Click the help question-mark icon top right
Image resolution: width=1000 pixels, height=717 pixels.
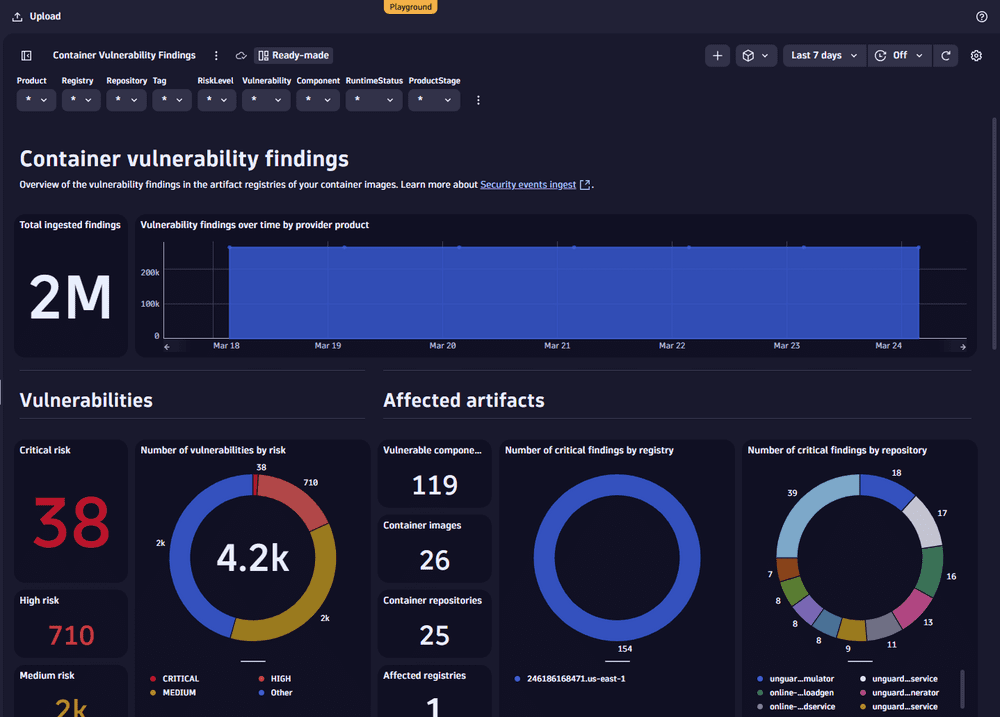[982, 16]
